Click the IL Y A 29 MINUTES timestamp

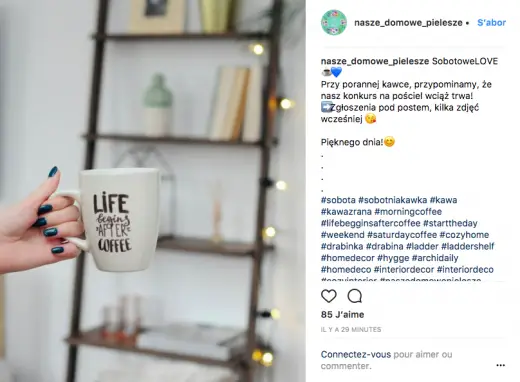pyautogui.click(x=351, y=329)
